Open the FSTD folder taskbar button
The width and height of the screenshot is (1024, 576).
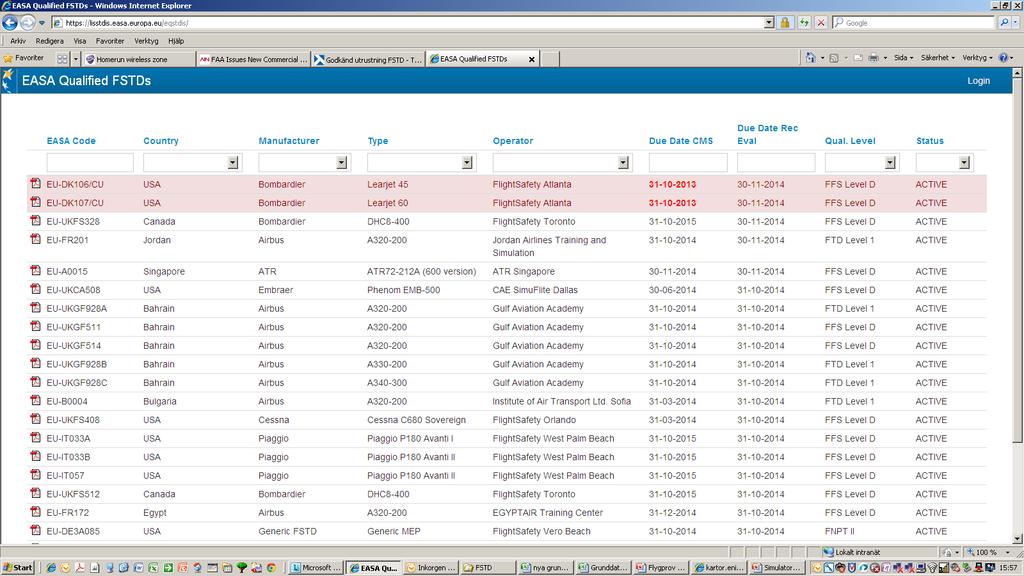tap(488, 568)
